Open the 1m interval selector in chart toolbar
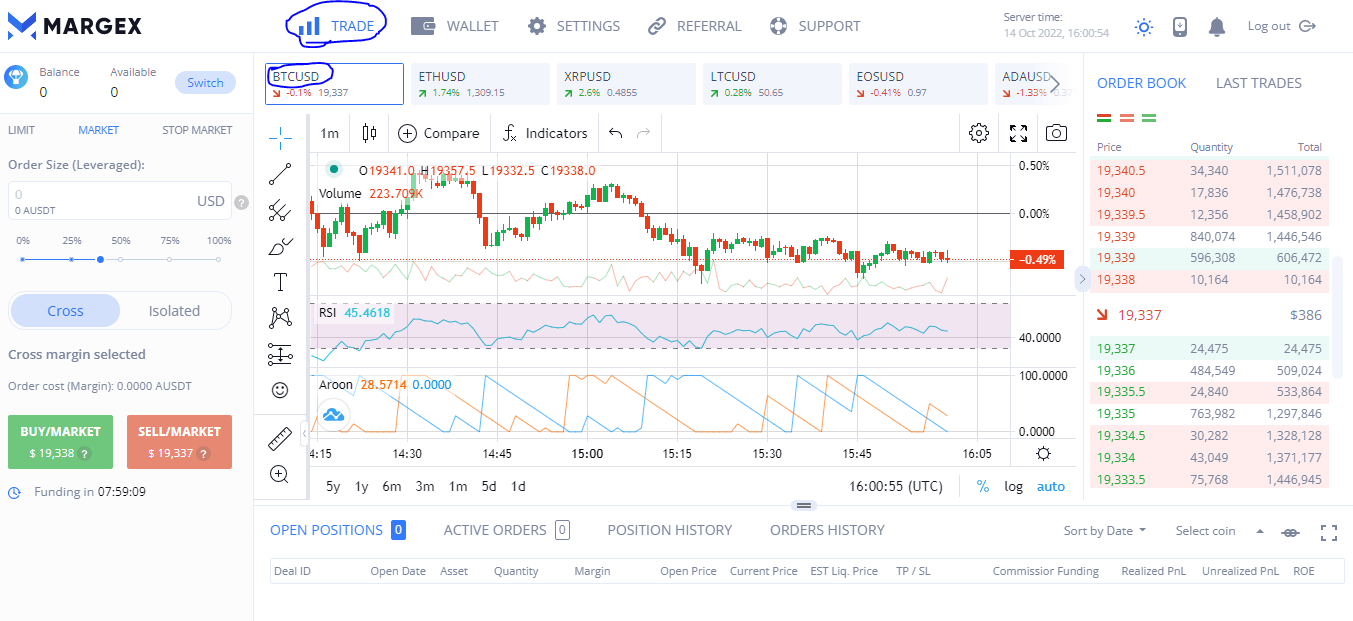1353x621 pixels. [330, 133]
